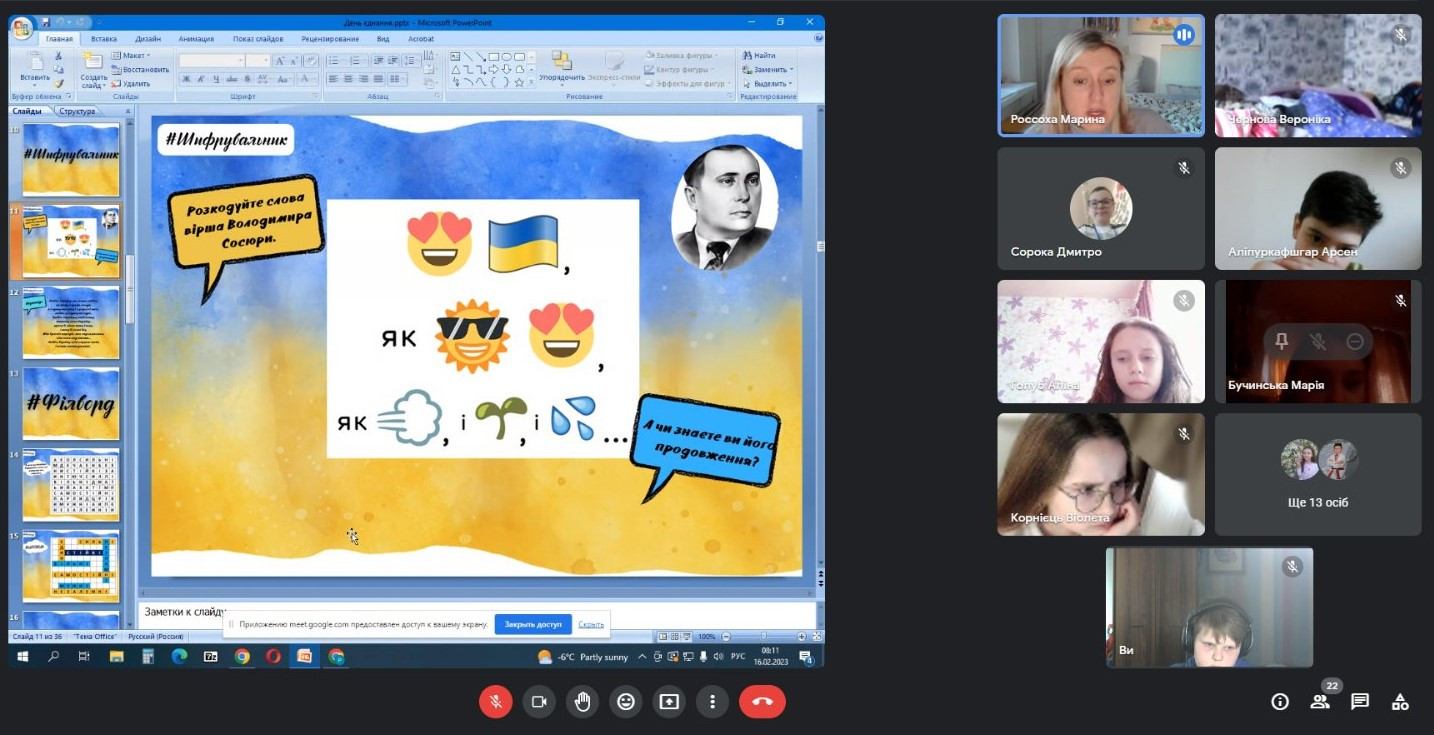The image size is (1434, 735).
Task: Raise hand in the meeting
Action: [582, 702]
